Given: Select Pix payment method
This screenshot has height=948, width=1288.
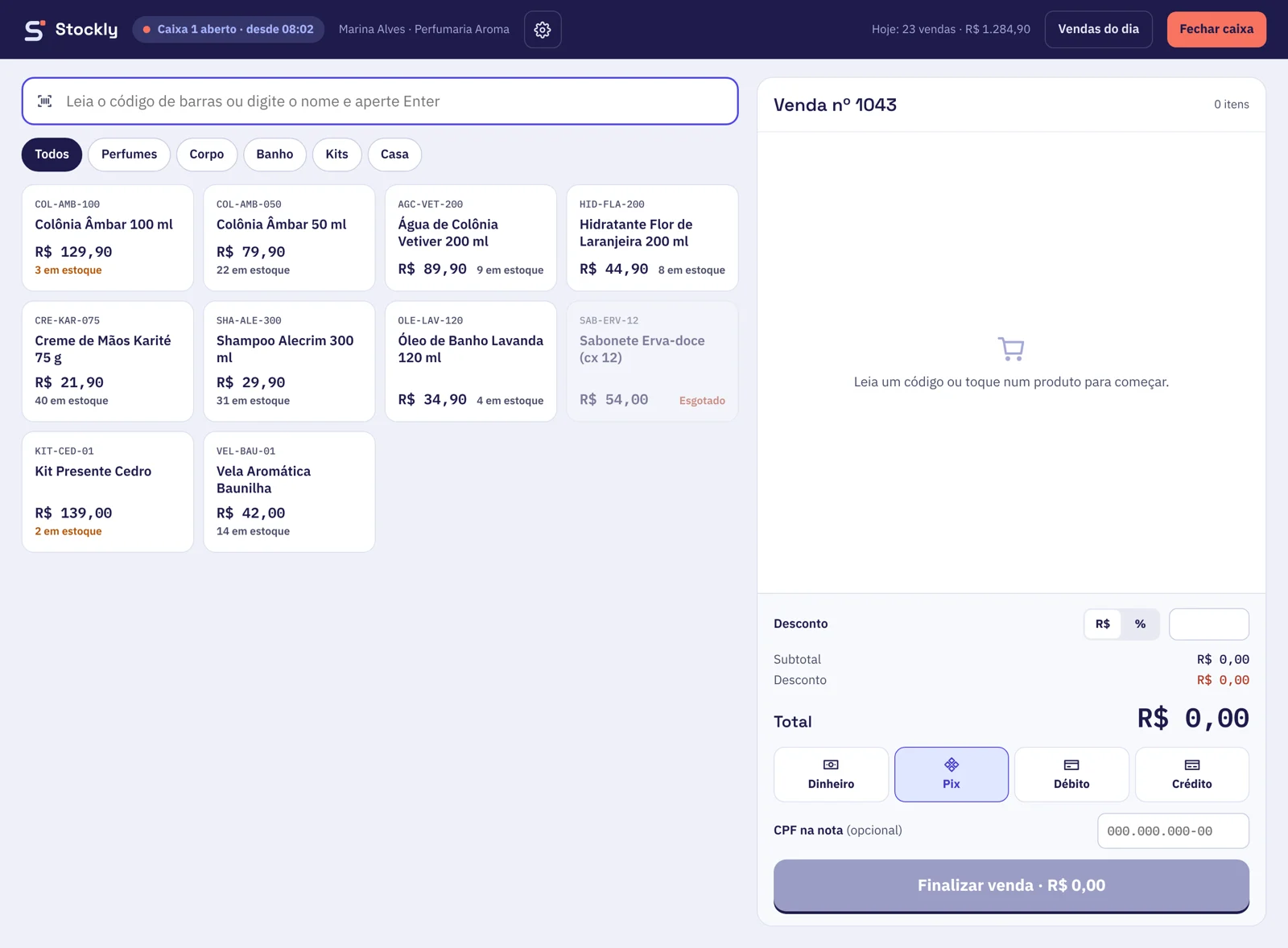Looking at the screenshot, I should pos(952,774).
